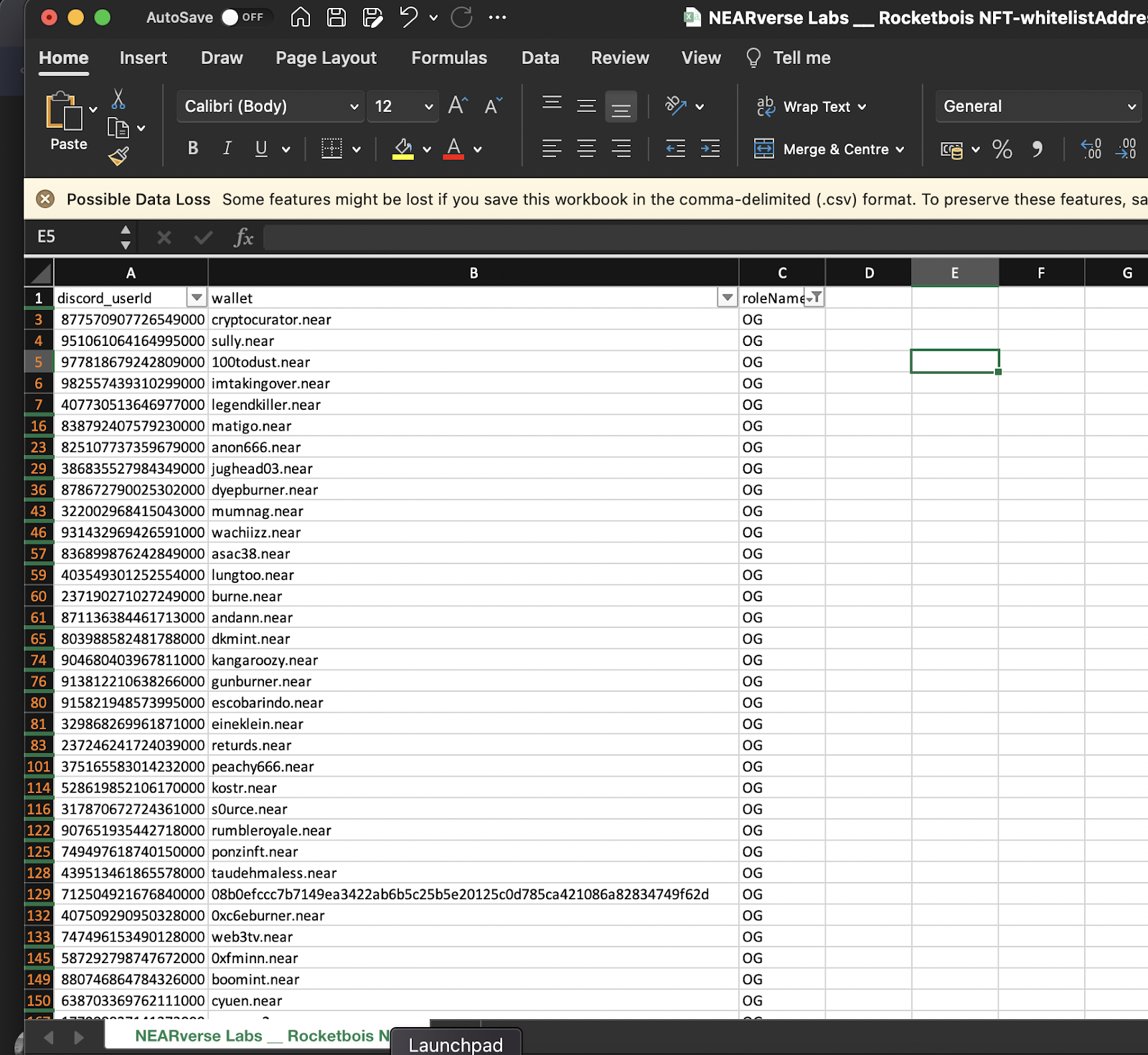Cut selection with scissors icon

pos(118,98)
